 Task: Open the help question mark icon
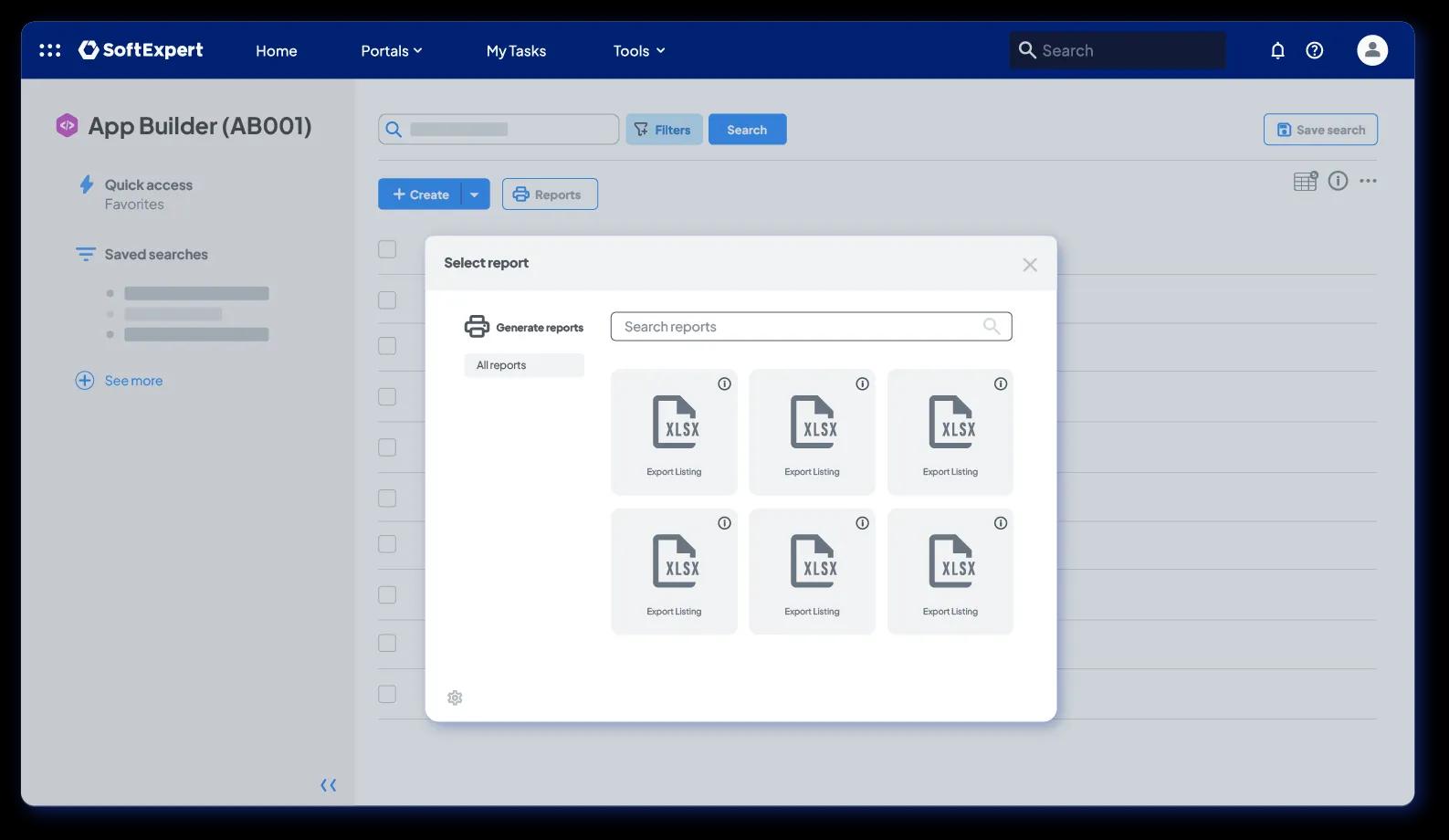pyautogui.click(x=1314, y=50)
